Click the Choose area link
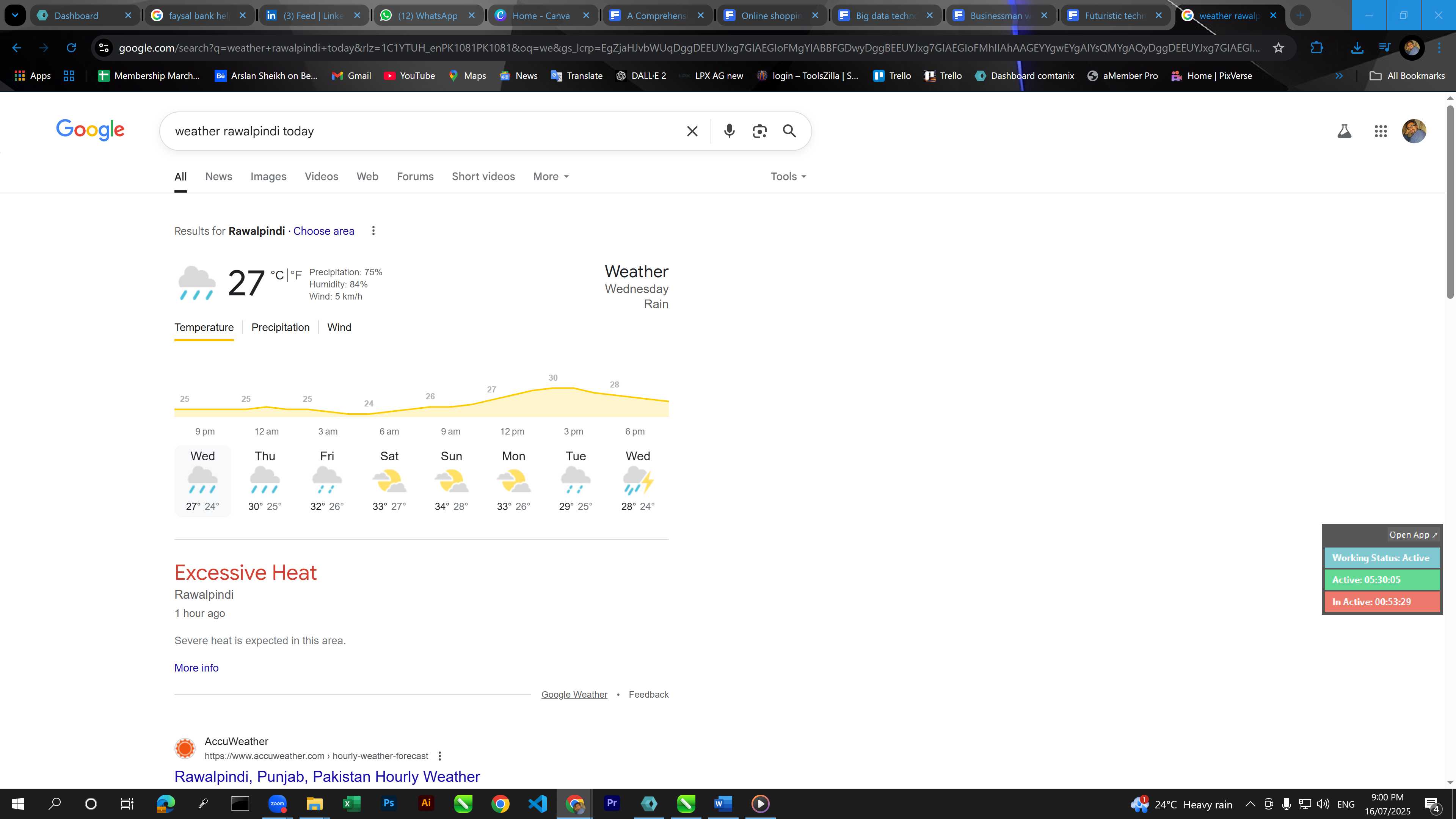 [324, 231]
